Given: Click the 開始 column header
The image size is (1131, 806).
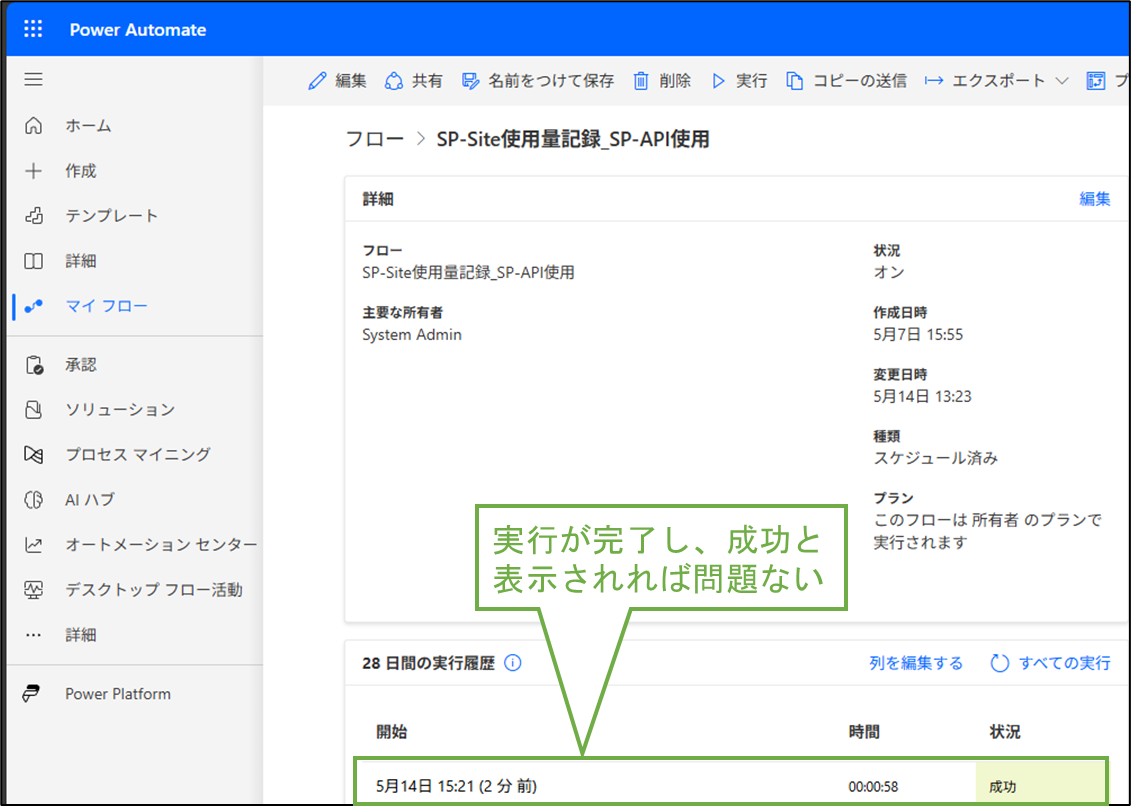Looking at the screenshot, I should click(392, 732).
